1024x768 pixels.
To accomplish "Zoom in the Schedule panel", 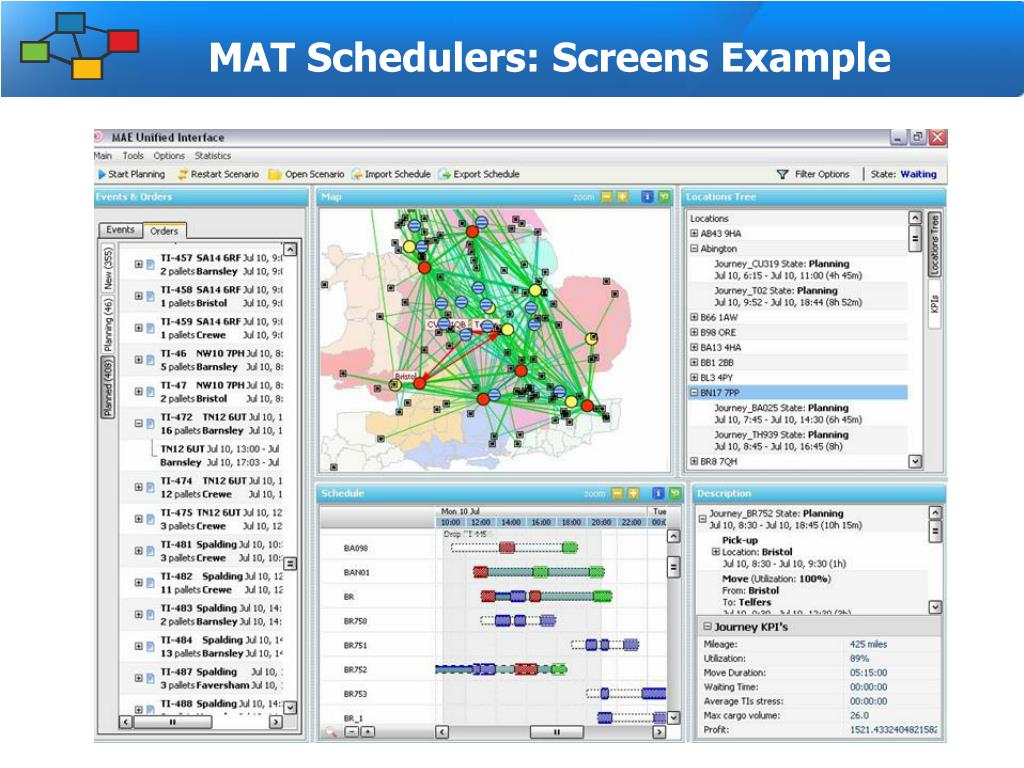I will pos(633,494).
